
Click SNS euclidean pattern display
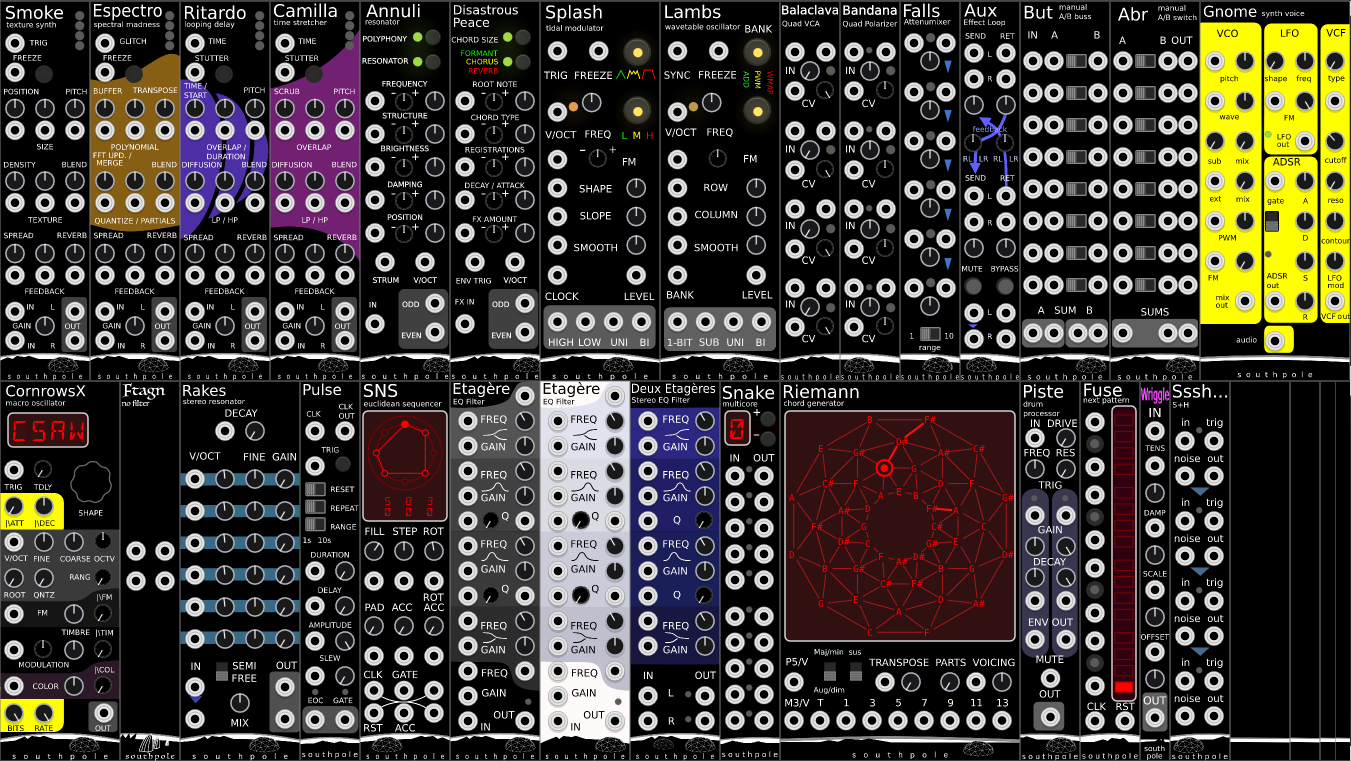(x=405, y=465)
